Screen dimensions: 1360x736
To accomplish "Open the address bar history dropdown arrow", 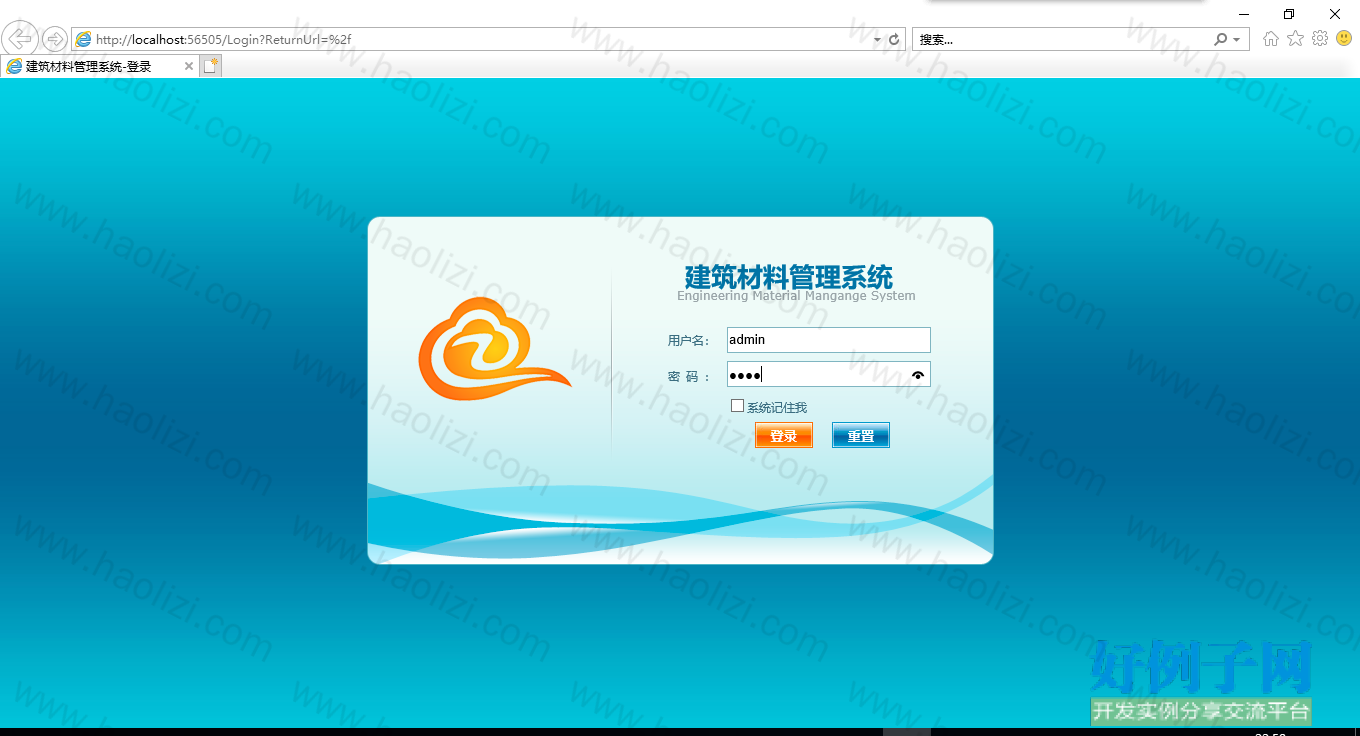I will click(x=877, y=40).
